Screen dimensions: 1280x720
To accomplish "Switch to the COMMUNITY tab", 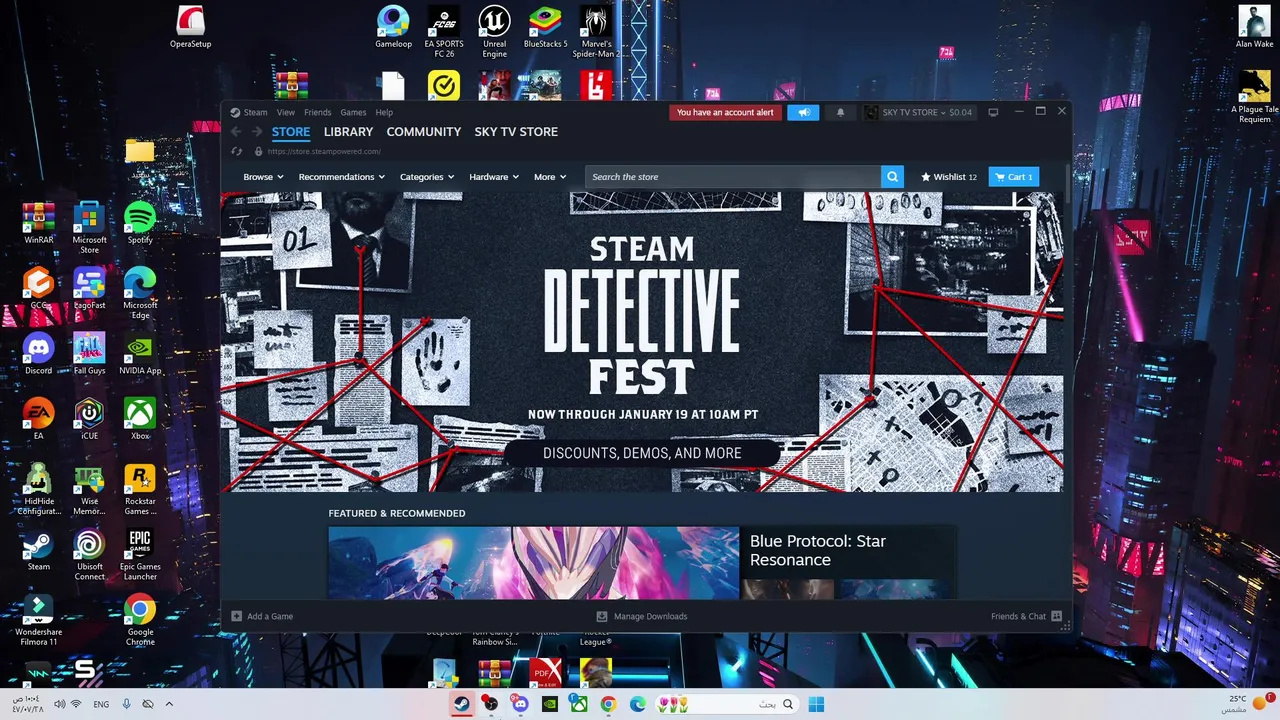I will point(424,132).
